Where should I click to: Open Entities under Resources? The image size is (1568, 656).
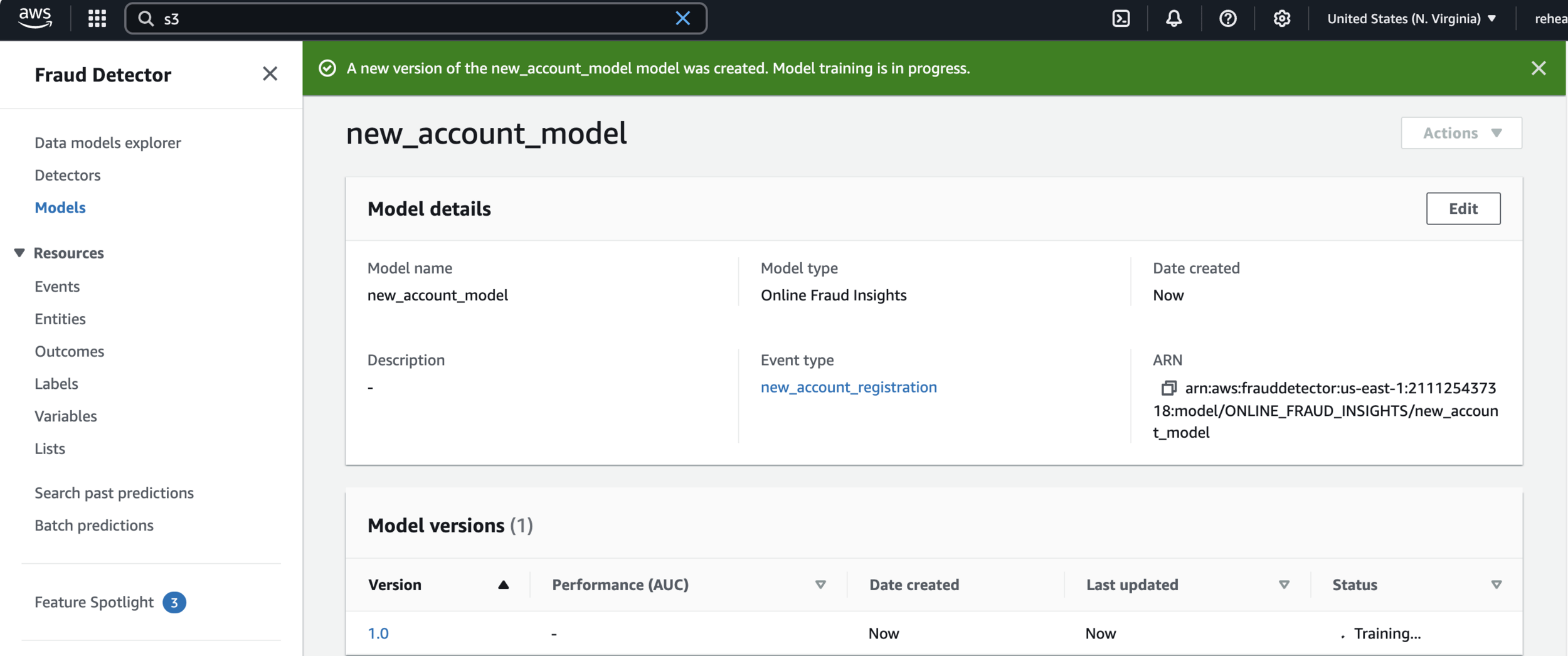tap(60, 319)
